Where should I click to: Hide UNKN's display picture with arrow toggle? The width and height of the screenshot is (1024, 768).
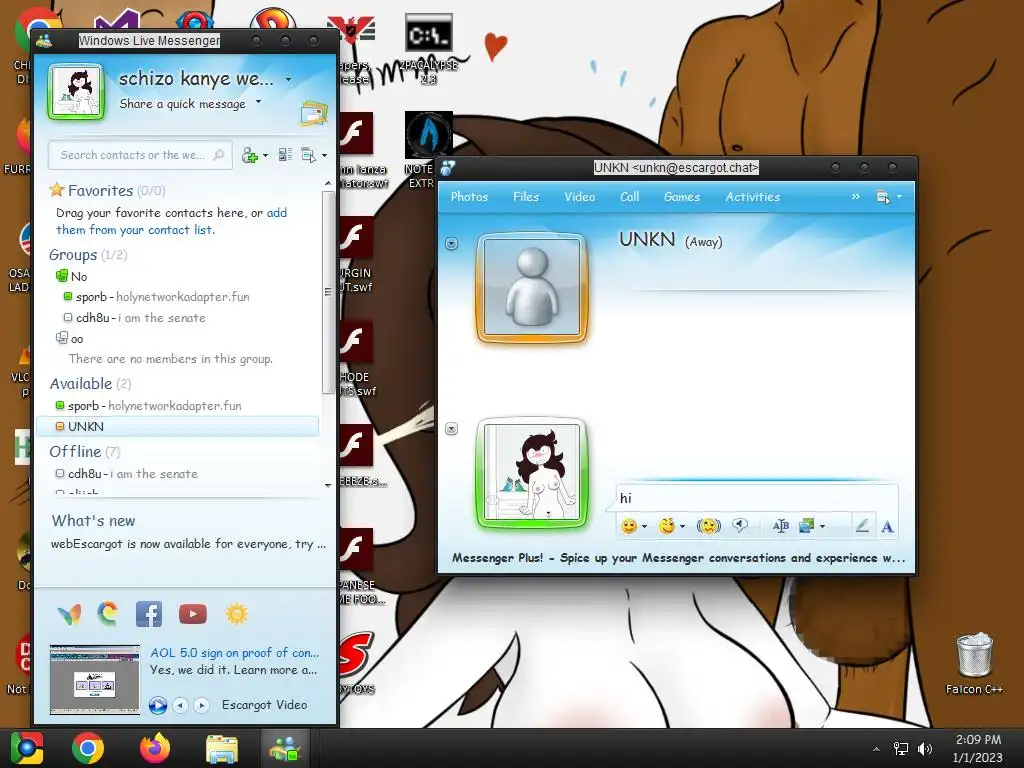click(x=451, y=244)
